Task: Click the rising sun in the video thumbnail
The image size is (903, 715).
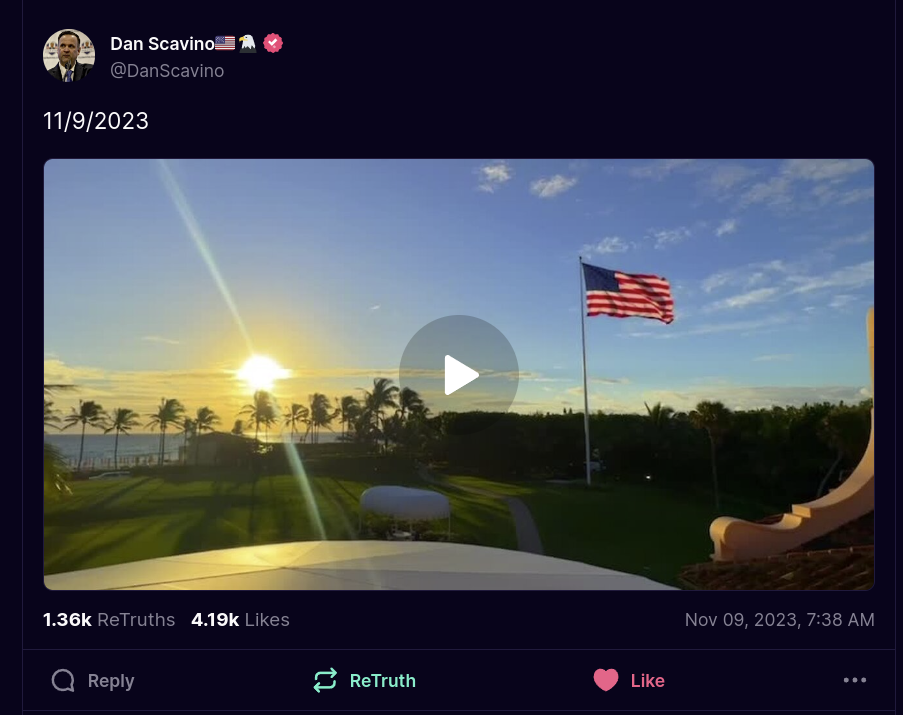Action: point(261,372)
